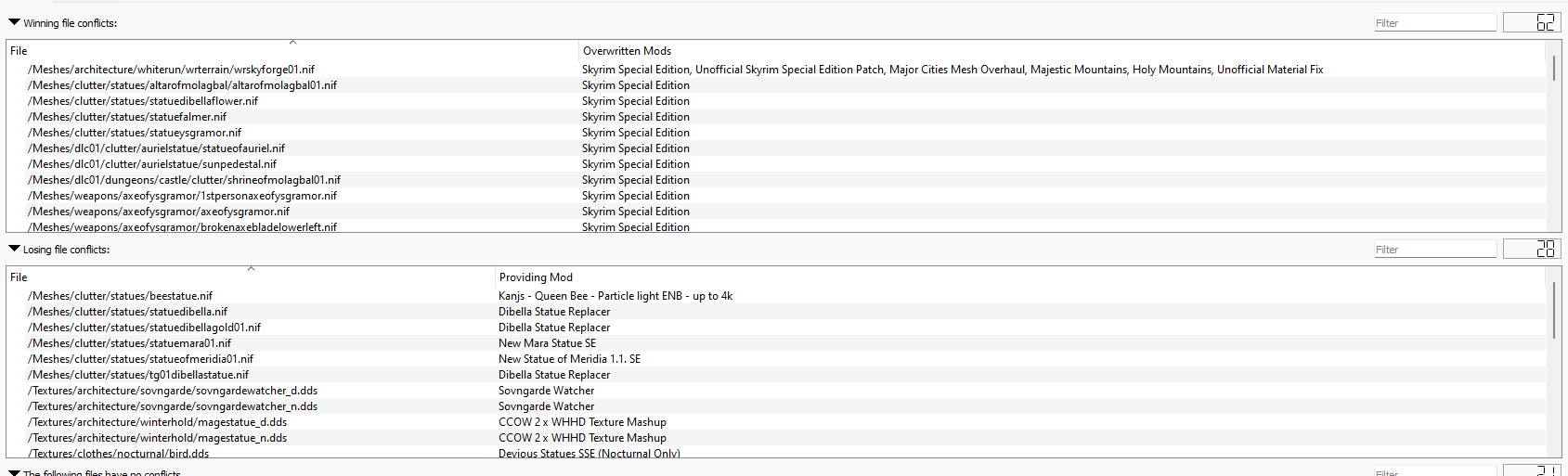Select the sunpedestal.nif file row
This screenshot has width=1568, height=476.
tap(776, 164)
